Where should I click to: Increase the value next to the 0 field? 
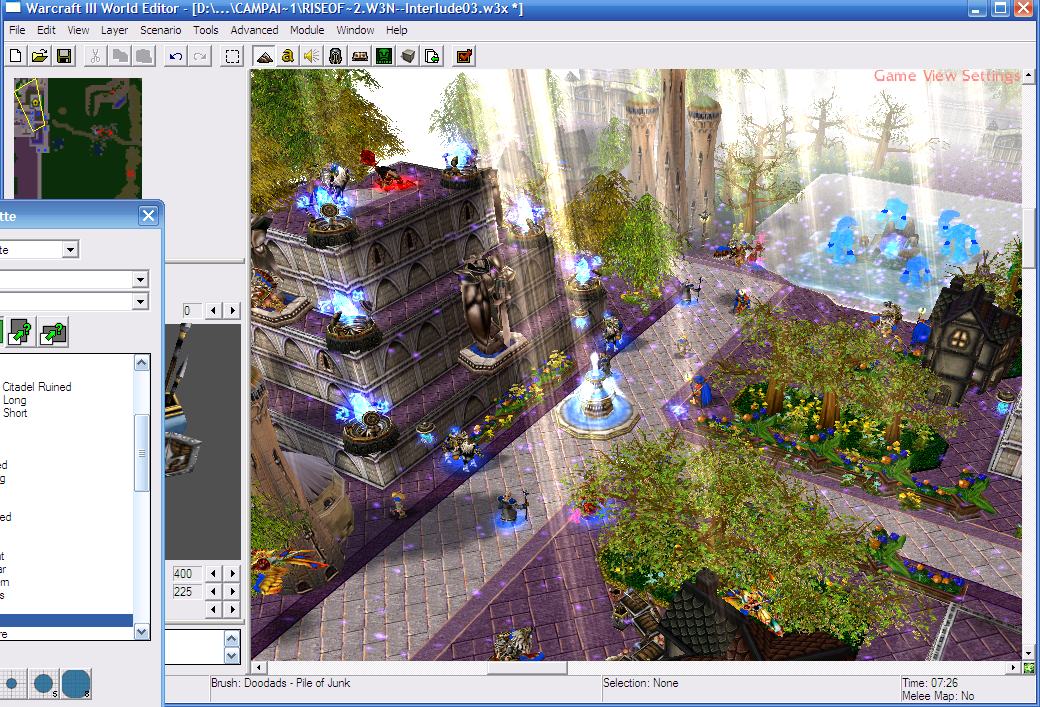pyautogui.click(x=232, y=310)
